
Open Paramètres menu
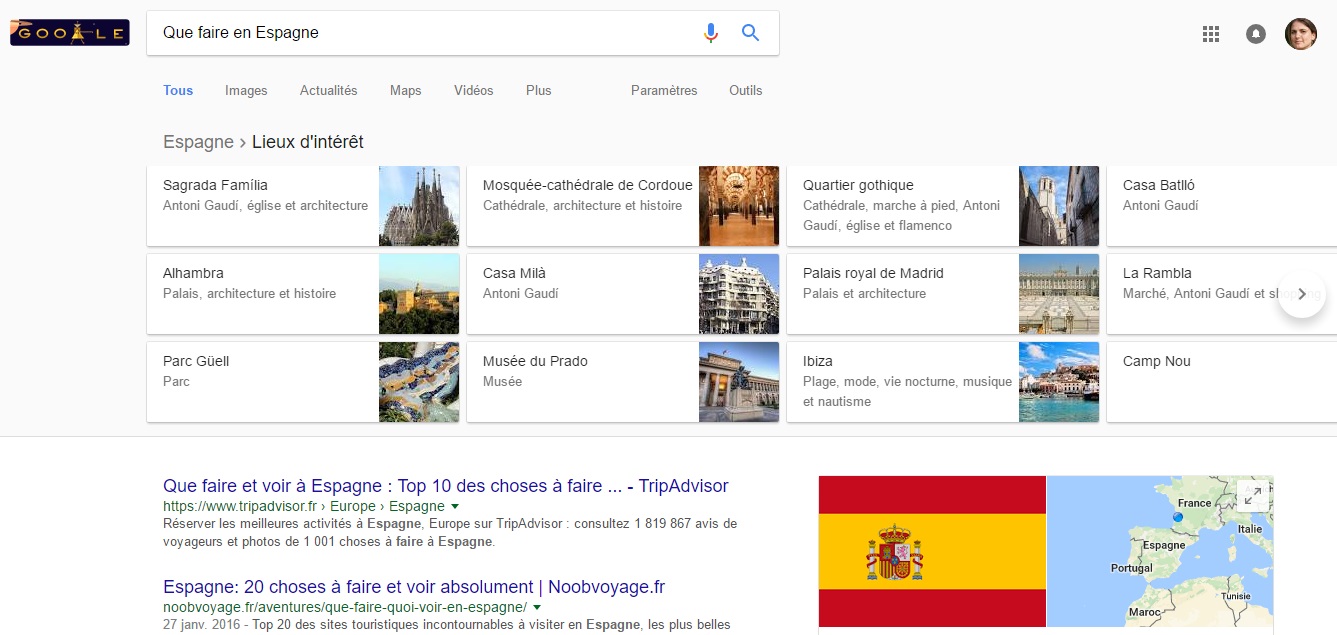(x=664, y=90)
